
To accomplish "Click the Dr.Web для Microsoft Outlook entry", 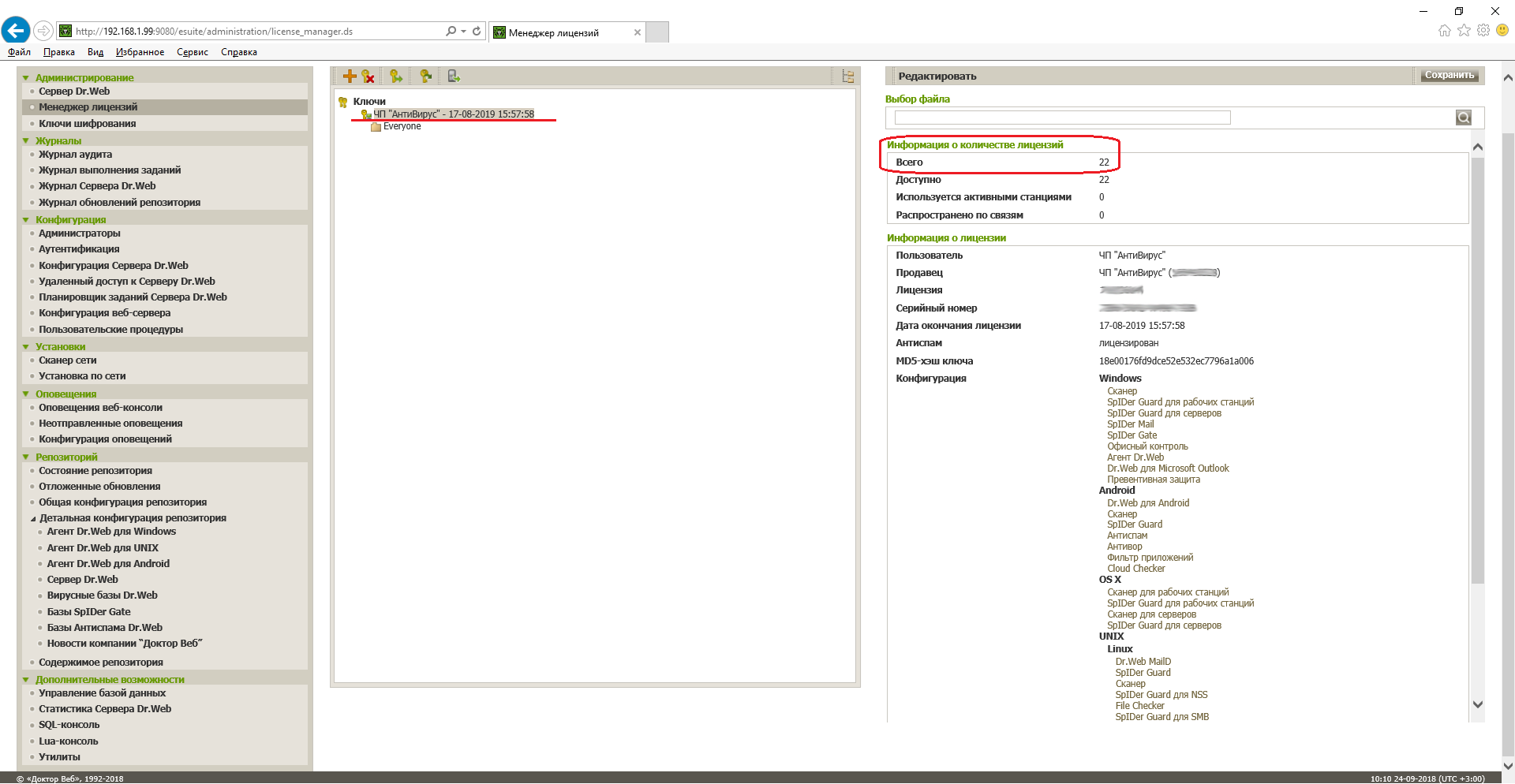I will tap(1168, 469).
